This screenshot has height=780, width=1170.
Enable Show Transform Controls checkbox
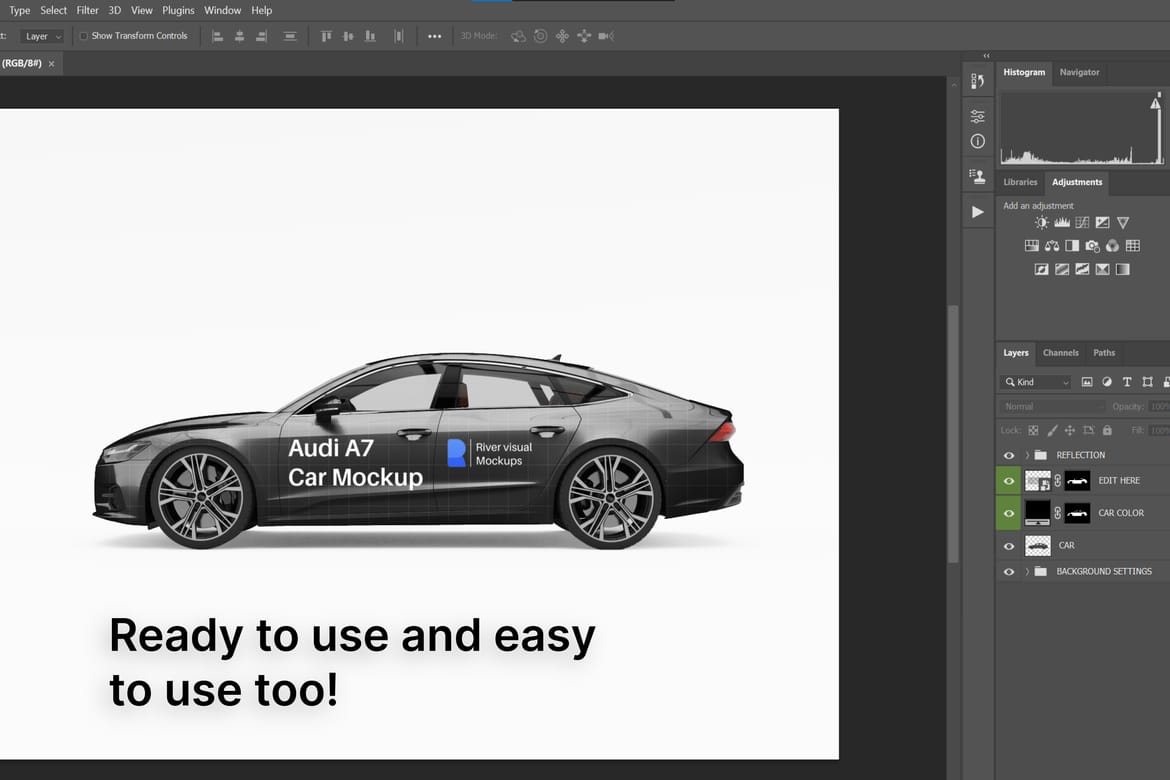(84, 36)
